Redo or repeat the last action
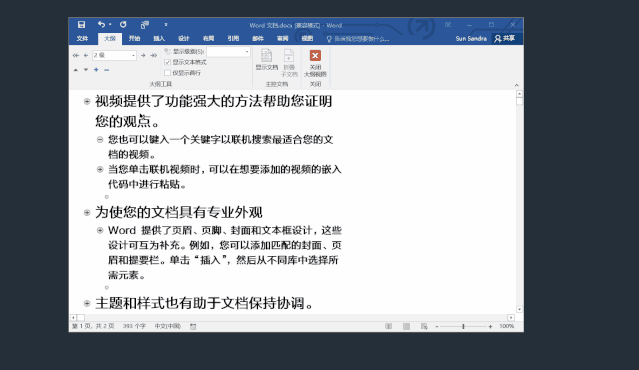Image resolution: width=639 pixels, height=370 pixels. [123, 24]
